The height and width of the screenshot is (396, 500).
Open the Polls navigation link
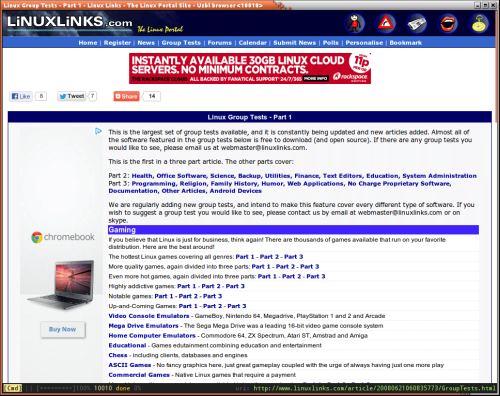click(331, 43)
